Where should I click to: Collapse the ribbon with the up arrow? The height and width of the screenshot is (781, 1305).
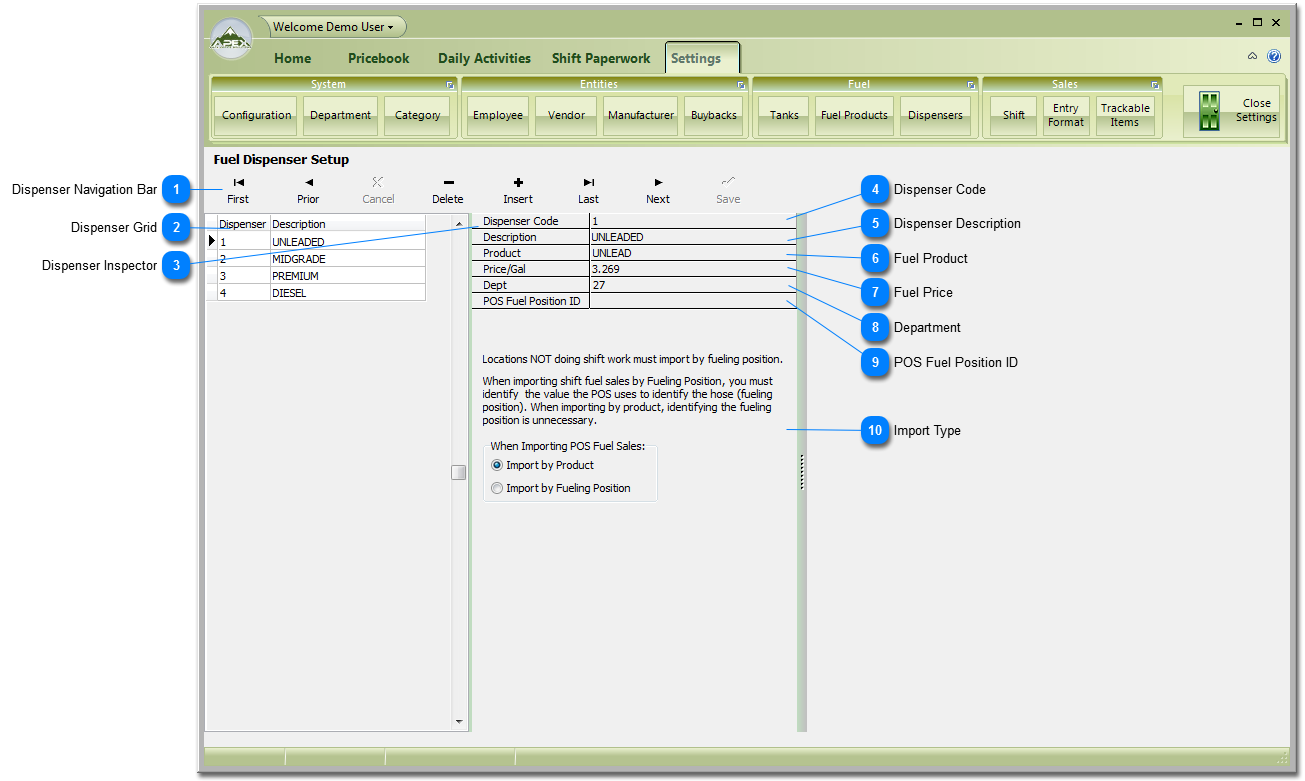coord(1252,57)
